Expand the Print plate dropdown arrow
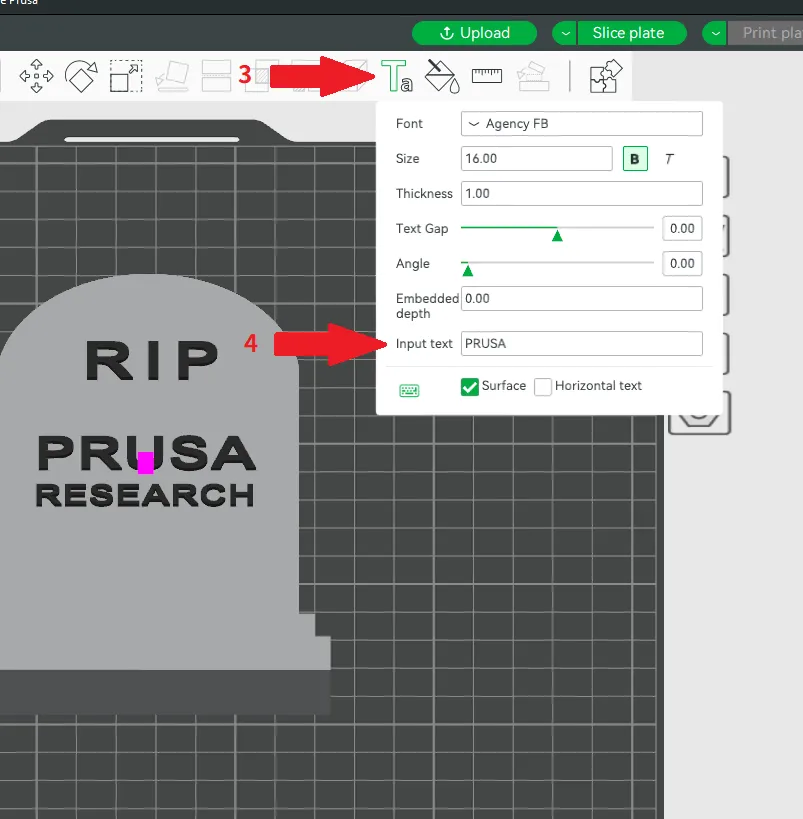Viewport: 803px width, 819px height. (x=715, y=33)
